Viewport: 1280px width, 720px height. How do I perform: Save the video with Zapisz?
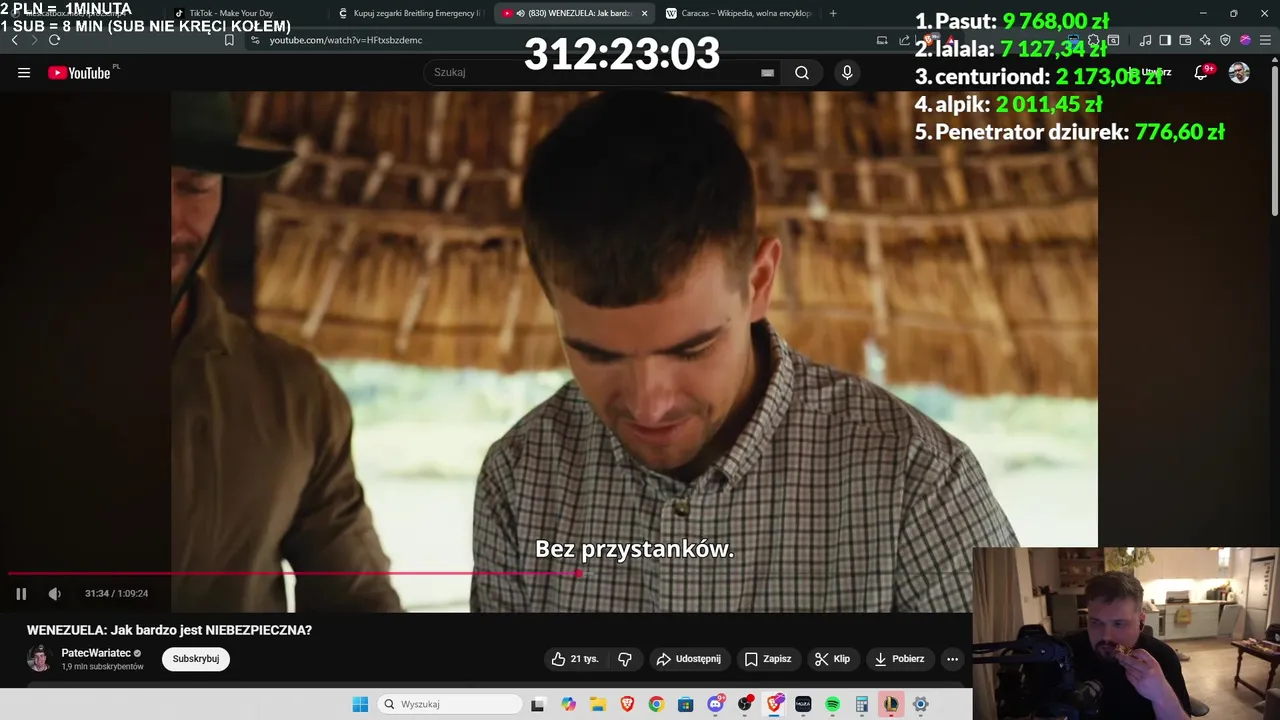(x=768, y=659)
